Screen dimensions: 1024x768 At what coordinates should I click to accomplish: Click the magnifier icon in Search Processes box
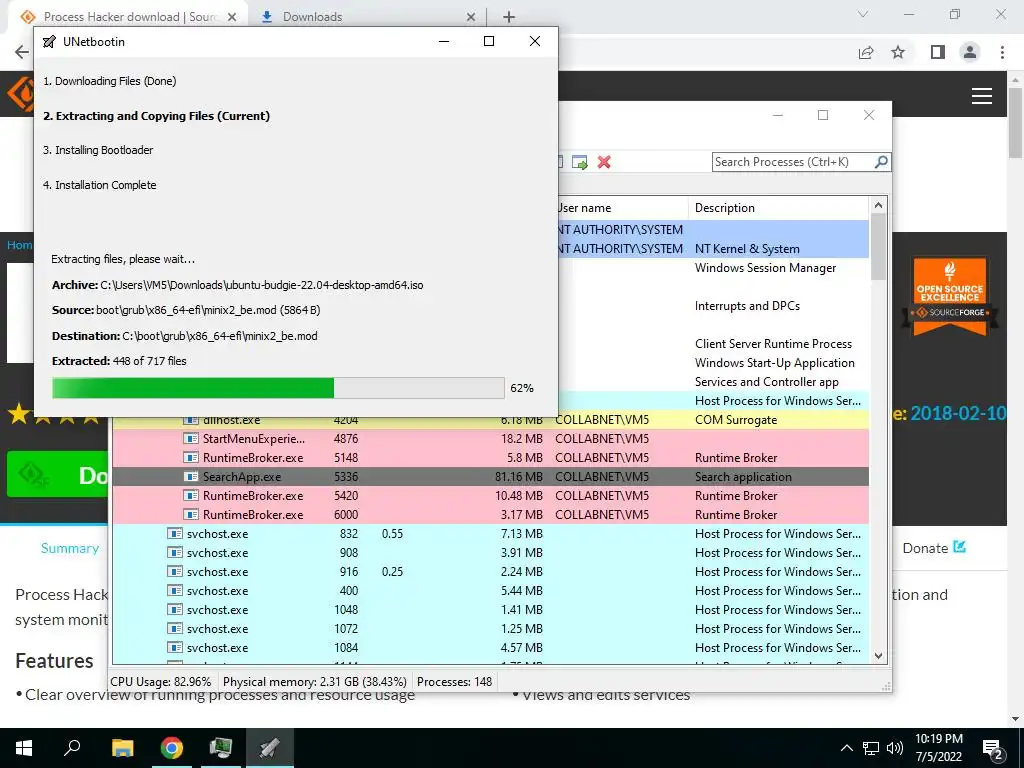coord(880,161)
